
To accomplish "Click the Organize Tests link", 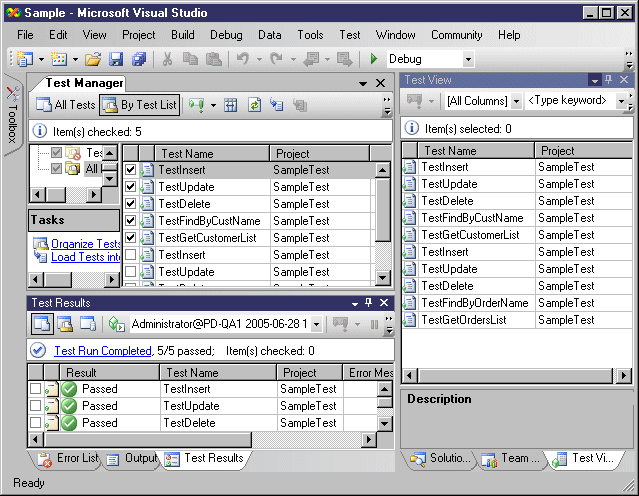I will (x=86, y=244).
